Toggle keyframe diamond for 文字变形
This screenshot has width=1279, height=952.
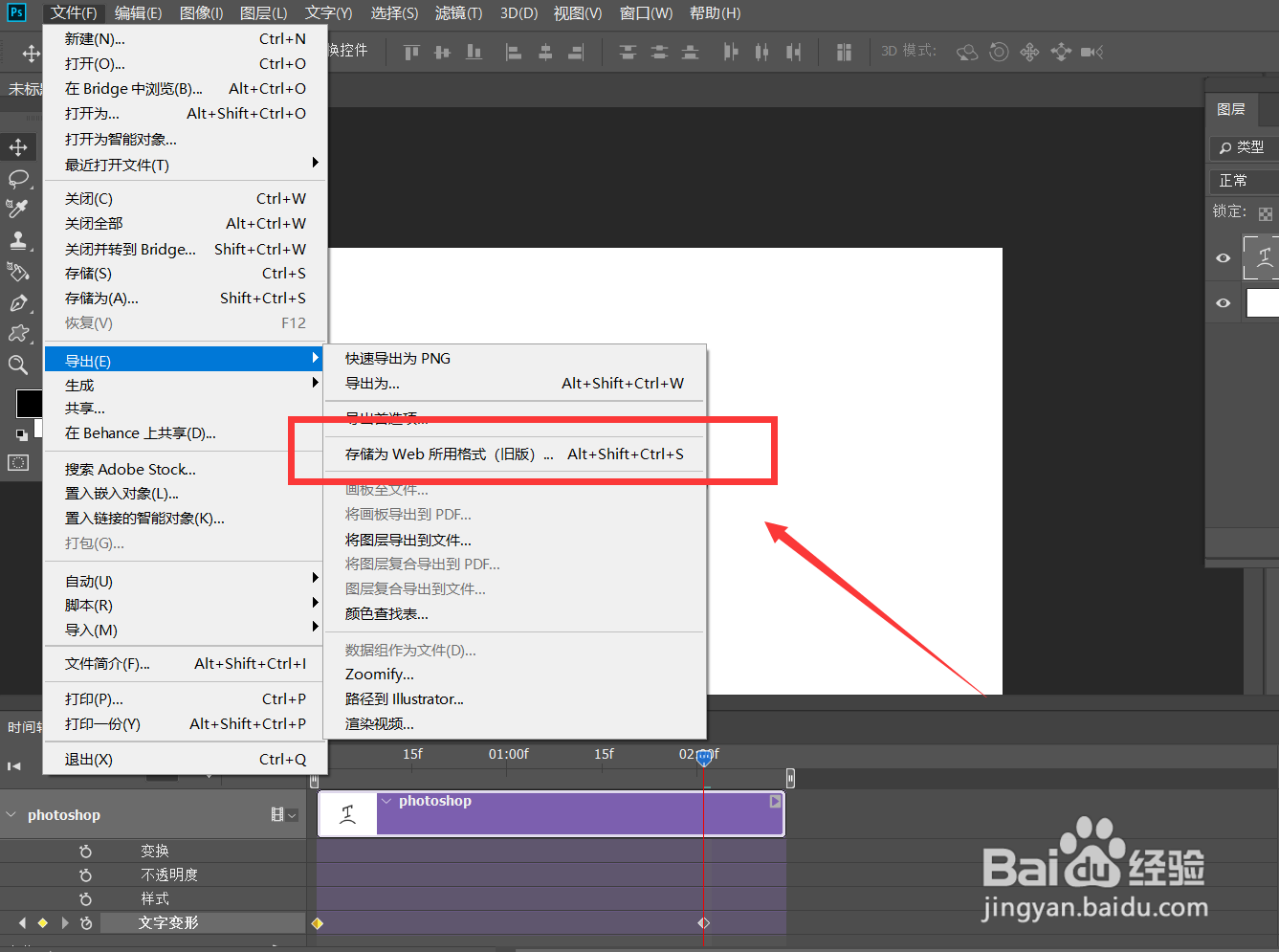pyautogui.click(x=42, y=922)
